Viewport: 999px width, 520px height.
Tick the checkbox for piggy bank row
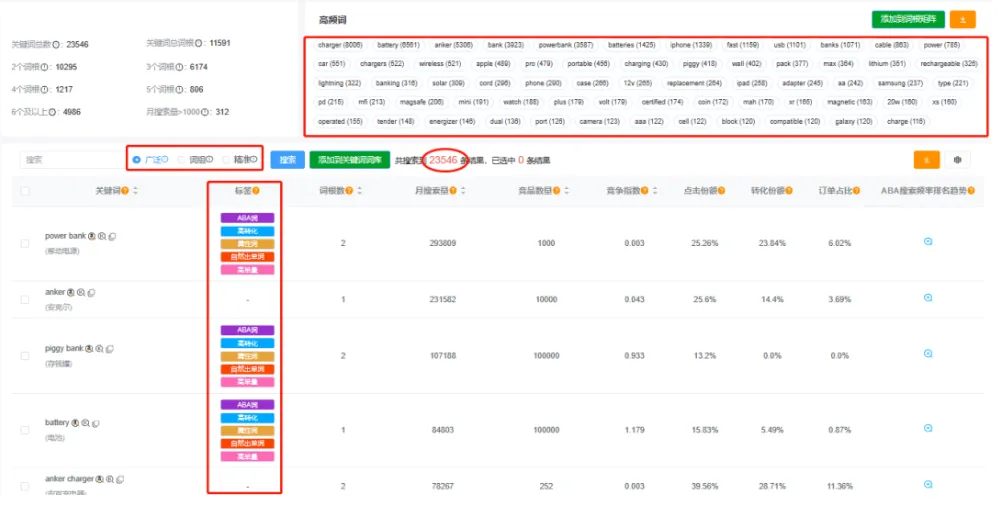coord(25,356)
